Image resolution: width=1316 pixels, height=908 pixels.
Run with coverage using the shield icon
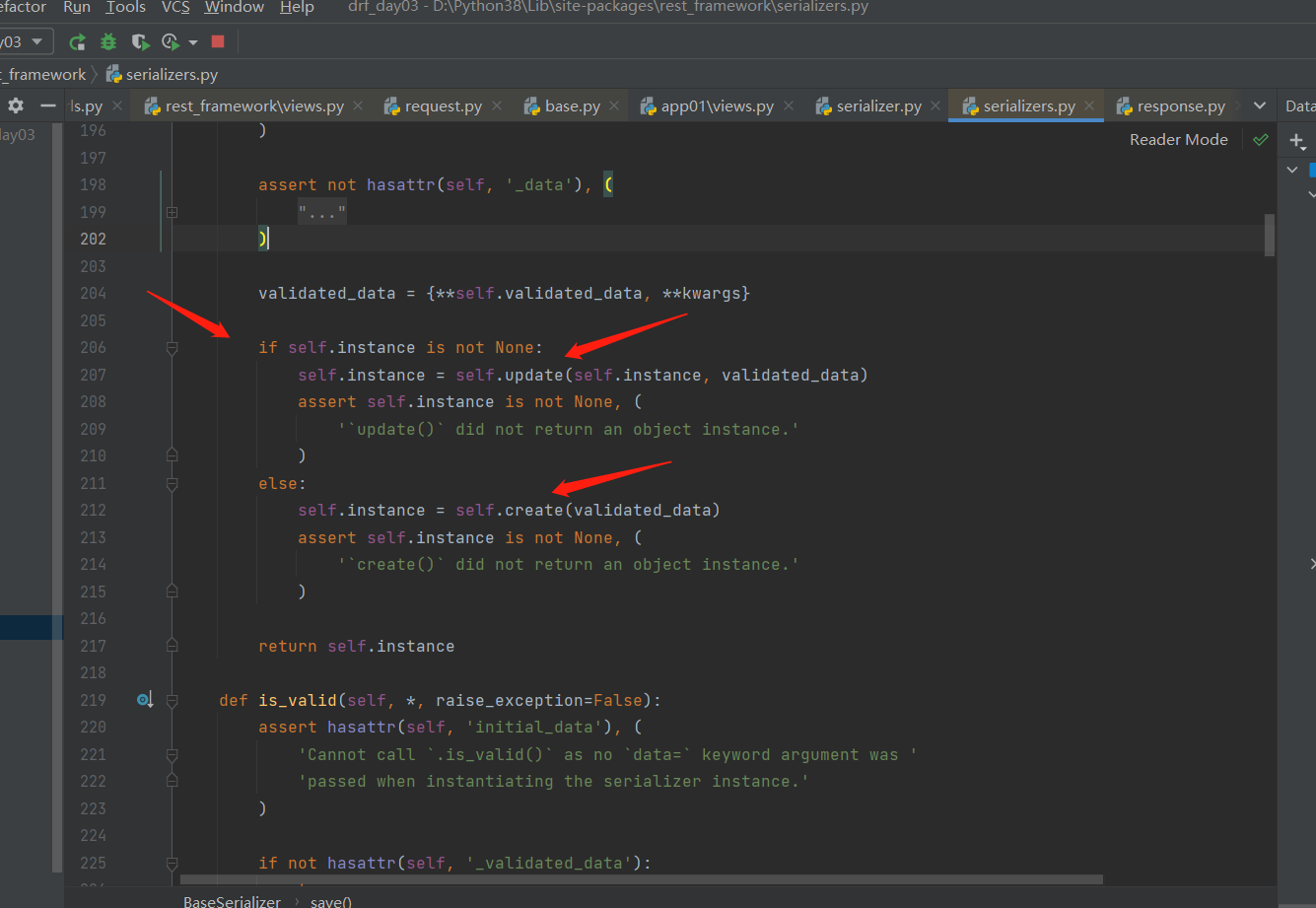pos(140,41)
